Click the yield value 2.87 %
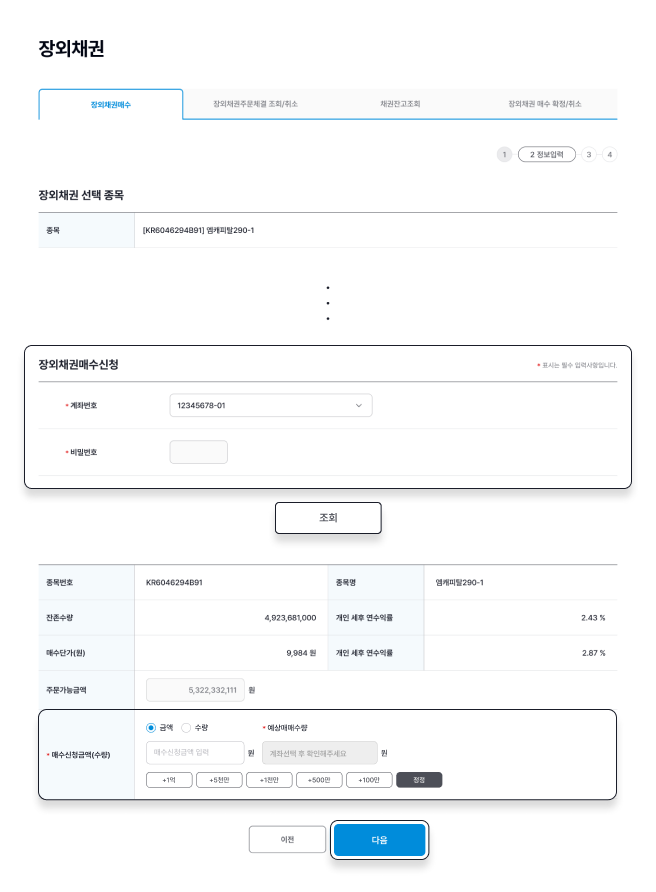The height and width of the screenshot is (892, 656). tap(593, 653)
